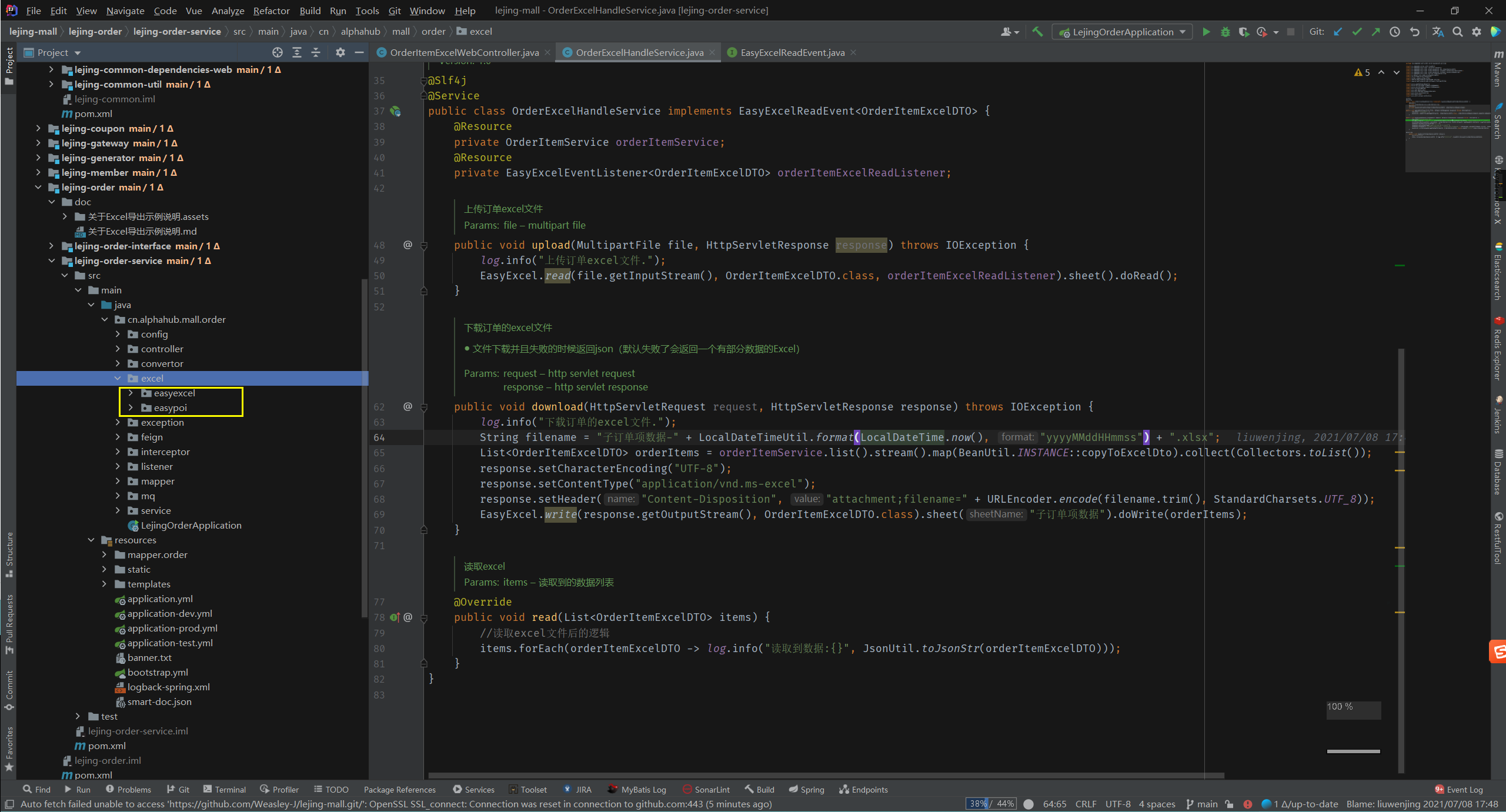Expand the easypoi package folder
The image size is (1506, 812).
click(x=131, y=408)
